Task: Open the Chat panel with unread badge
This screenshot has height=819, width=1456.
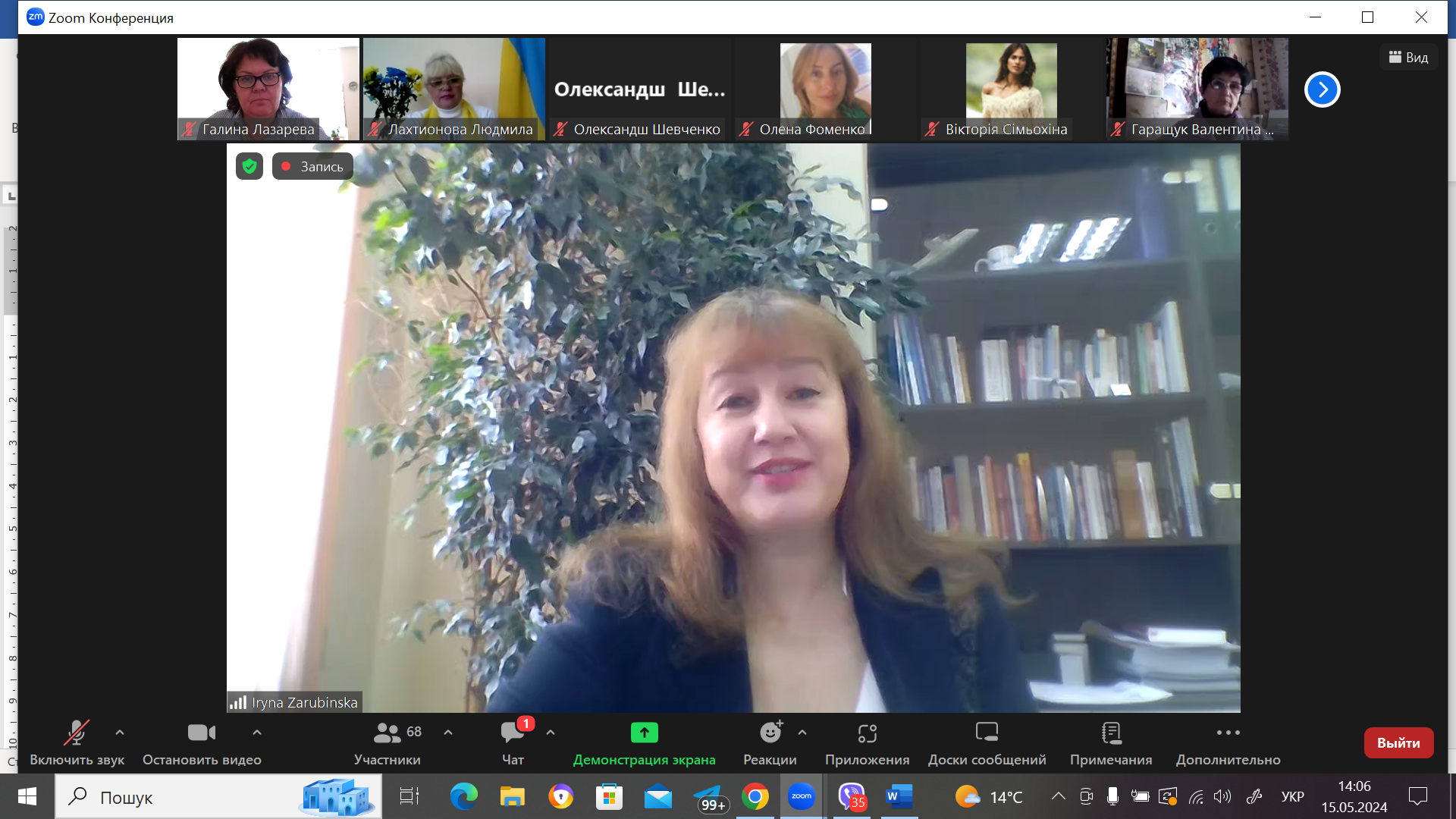Action: pyautogui.click(x=513, y=733)
